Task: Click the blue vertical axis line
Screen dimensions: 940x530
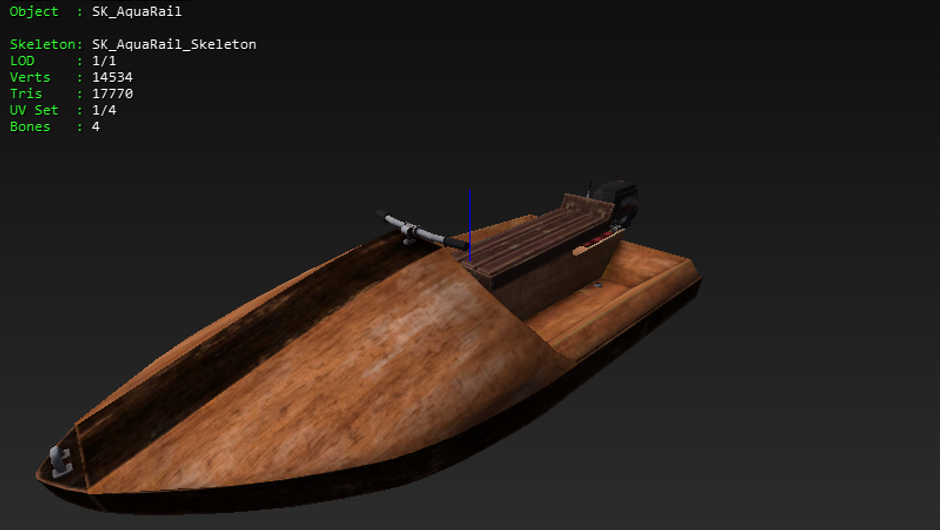Action: point(470,225)
